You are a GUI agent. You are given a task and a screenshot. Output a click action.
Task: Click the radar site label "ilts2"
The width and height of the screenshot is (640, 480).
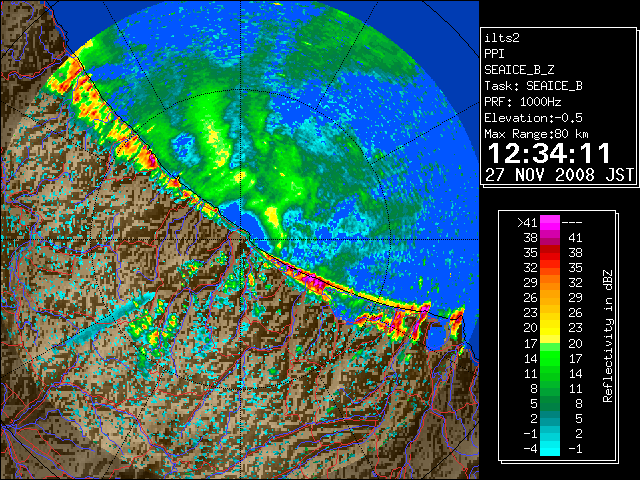pos(502,38)
